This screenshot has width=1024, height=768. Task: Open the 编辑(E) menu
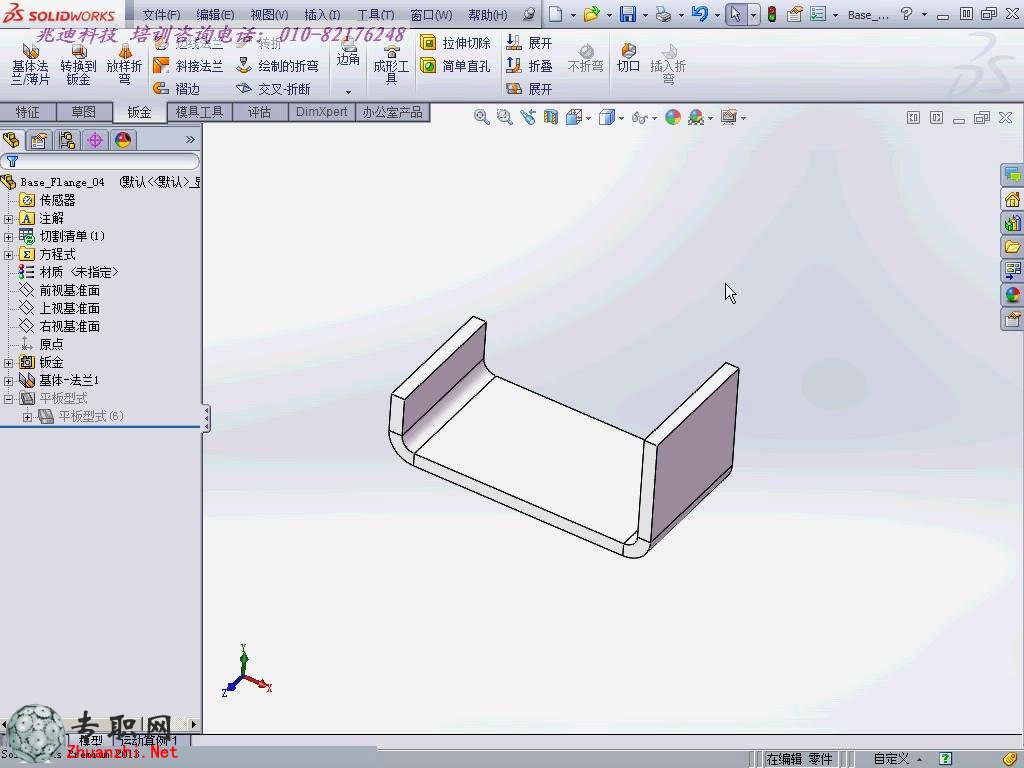point(215,14)
